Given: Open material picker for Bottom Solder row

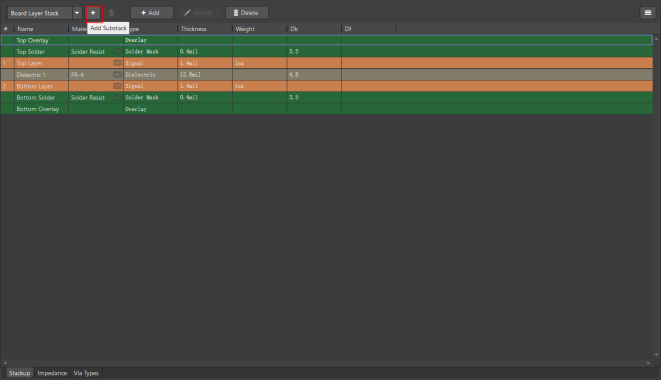Looking at the screenshot, I should click(x=117, y=98).
